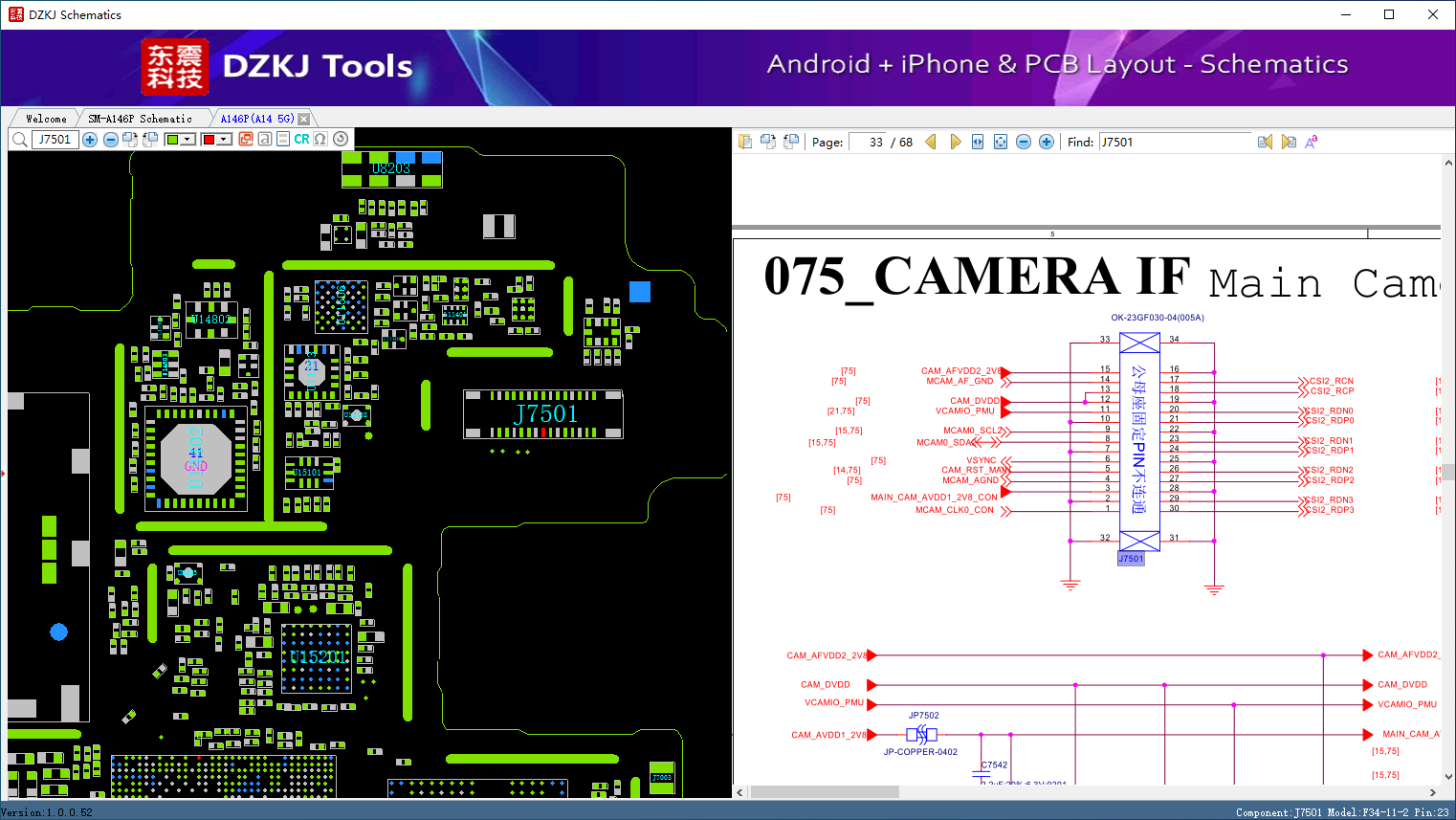Viewport: 1456px width, 820px height.
Task: Click the red highlight color swatch
Action: (x=209, y=140)
